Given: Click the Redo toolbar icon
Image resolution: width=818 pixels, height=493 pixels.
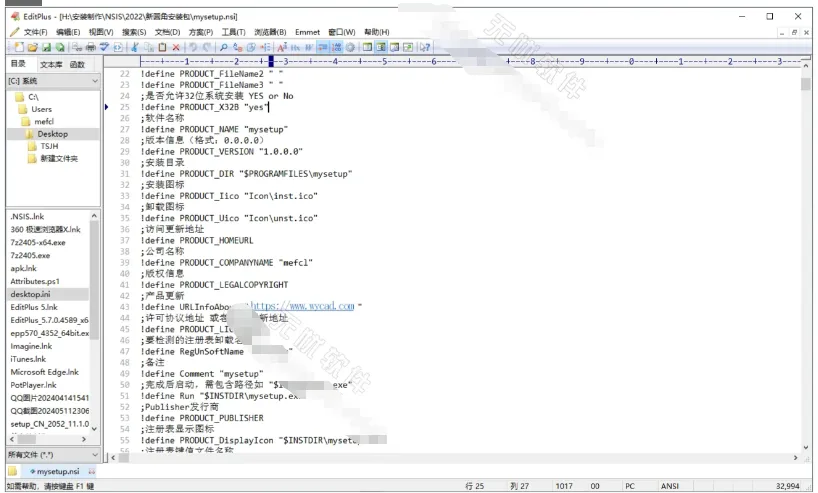Looking at the screenshot, I should 207,47.
